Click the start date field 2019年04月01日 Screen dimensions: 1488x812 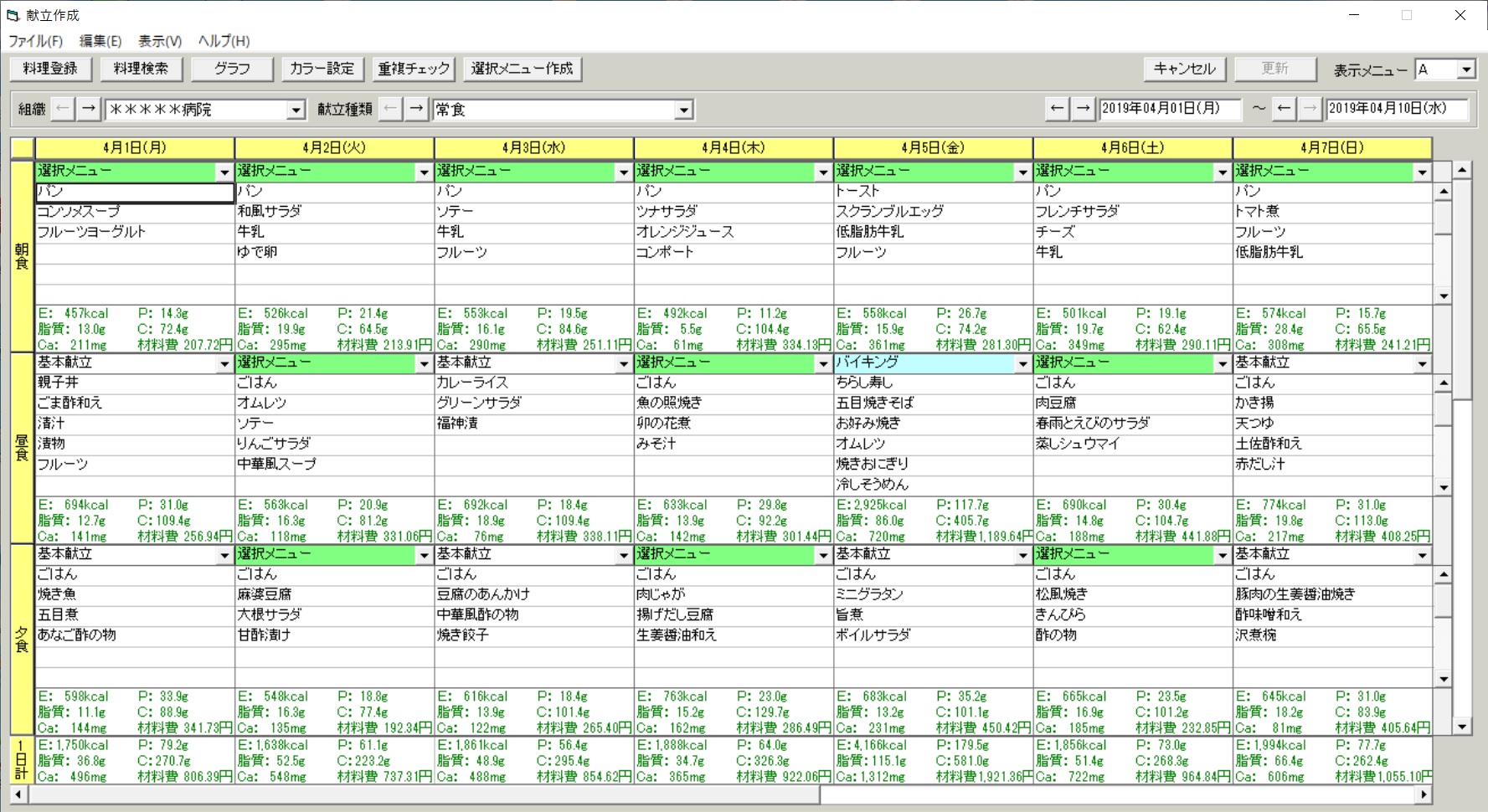(1170, 108)
